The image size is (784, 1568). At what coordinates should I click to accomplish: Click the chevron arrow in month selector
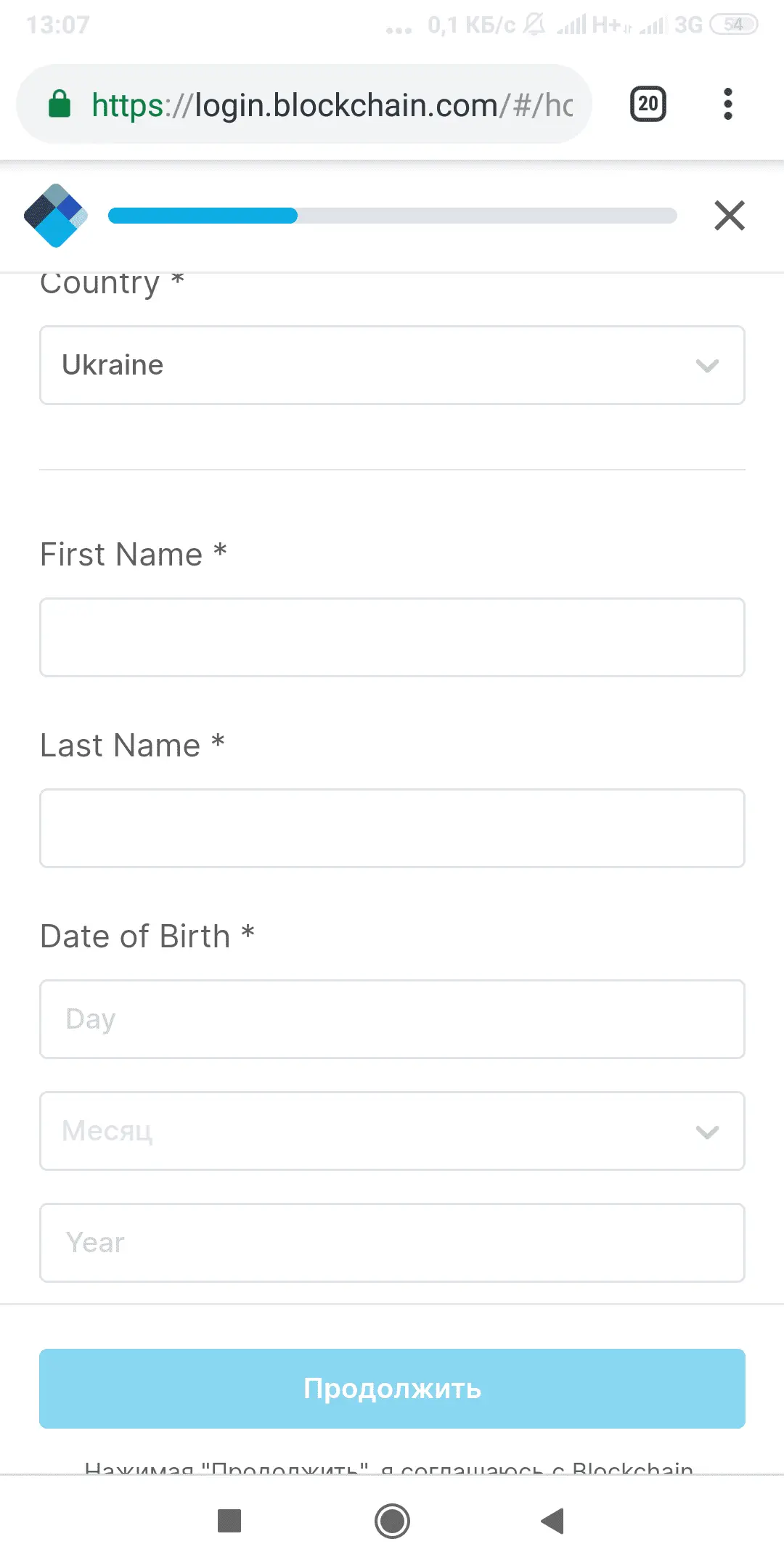pos(707,1131)
